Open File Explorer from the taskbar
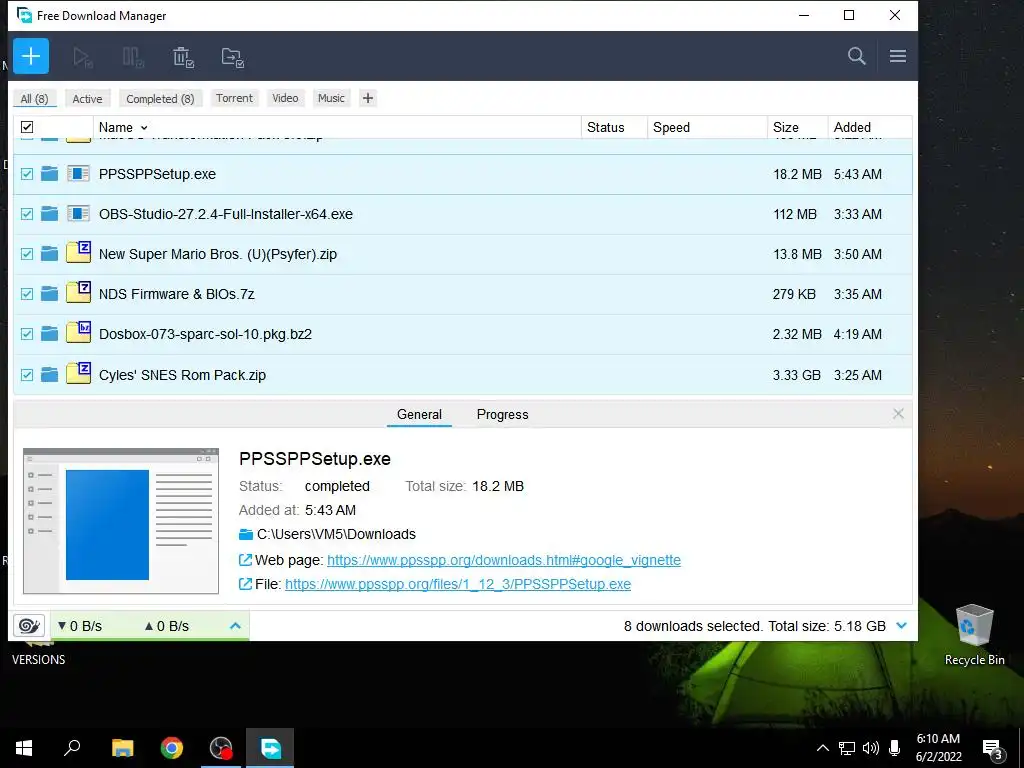1024x768 pixels. (x=123, y=748)
